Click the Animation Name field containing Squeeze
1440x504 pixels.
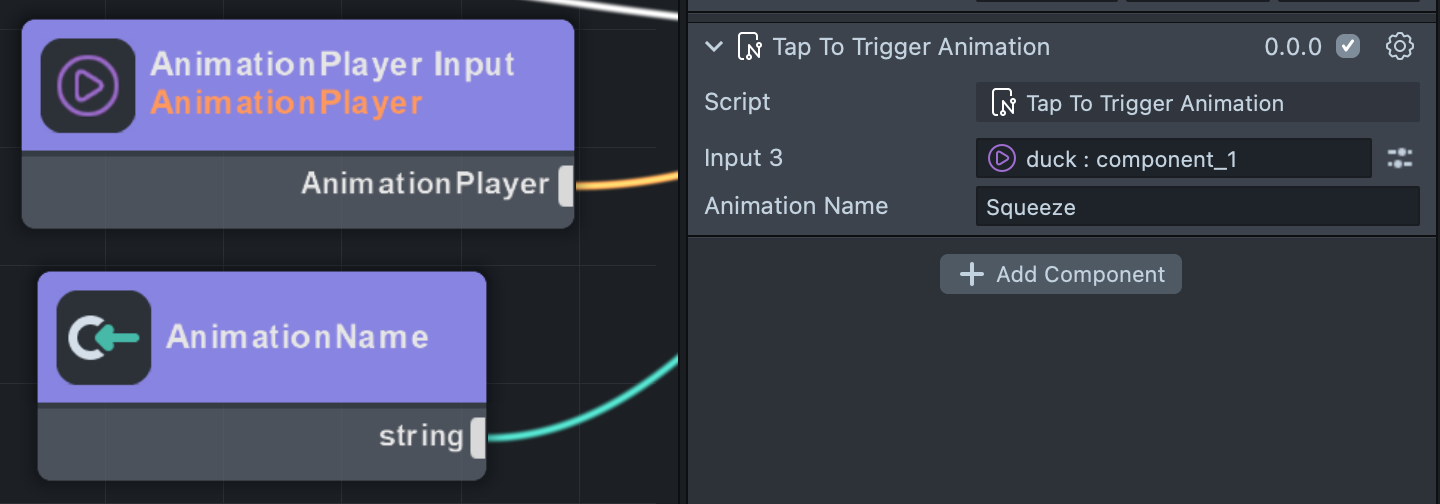pyautogui.click(x=1197, y=207)
